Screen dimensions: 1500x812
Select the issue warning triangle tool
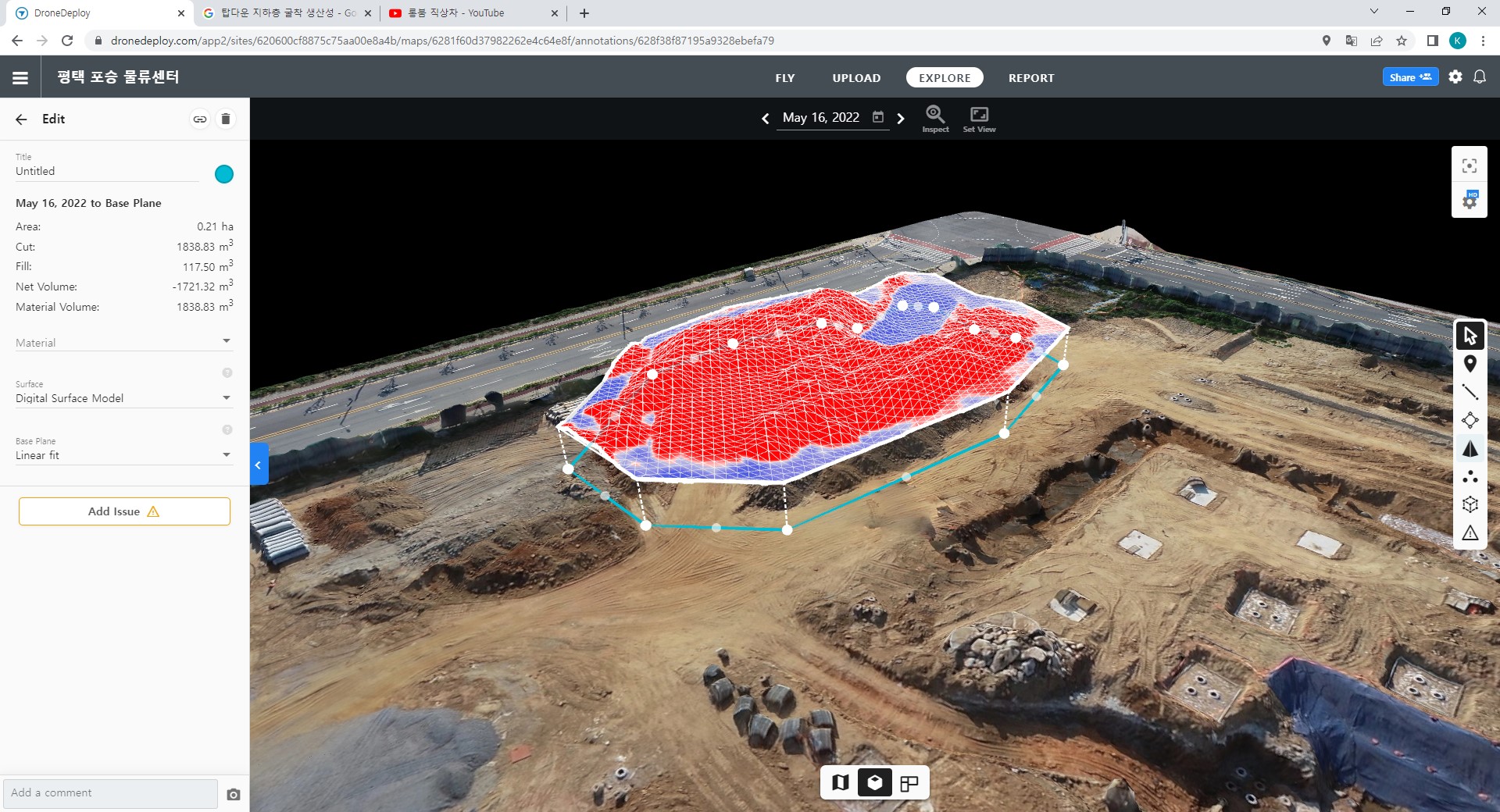1470,533
